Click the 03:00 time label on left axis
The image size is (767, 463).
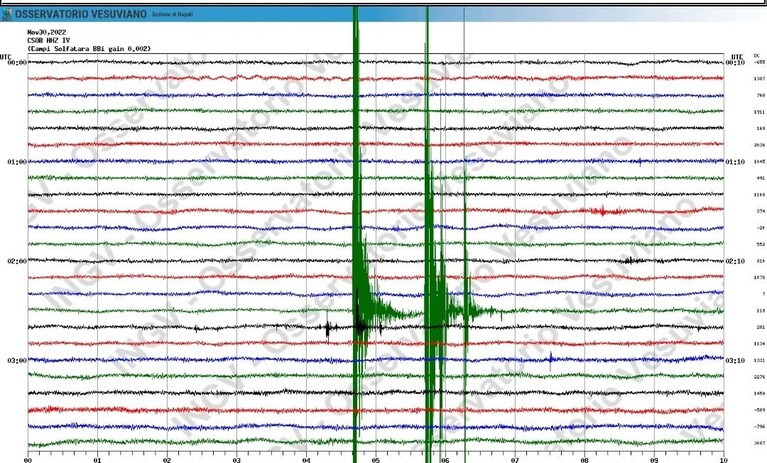coord(17,360)
